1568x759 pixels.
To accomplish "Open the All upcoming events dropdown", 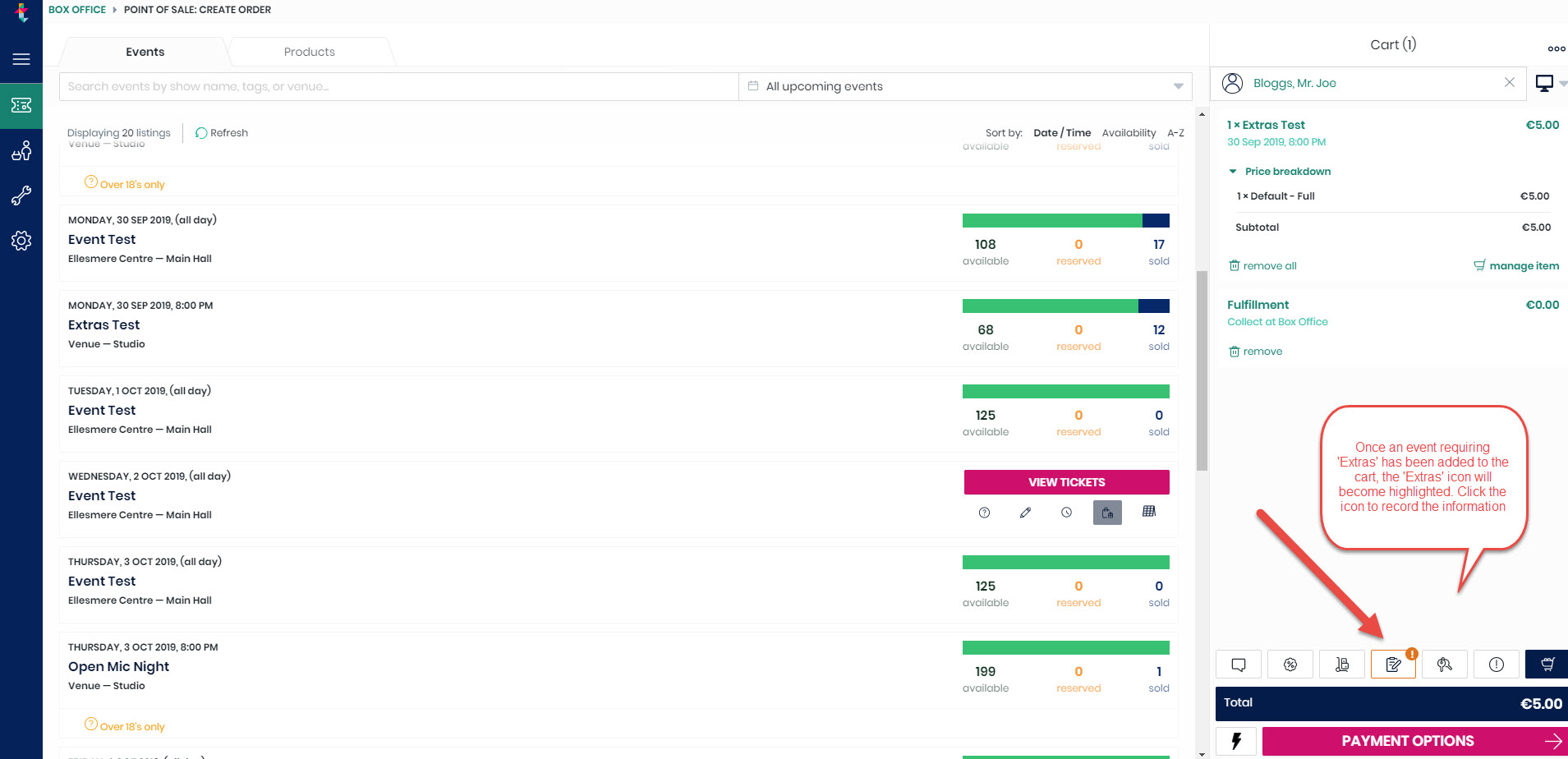I will click(965, 86).
